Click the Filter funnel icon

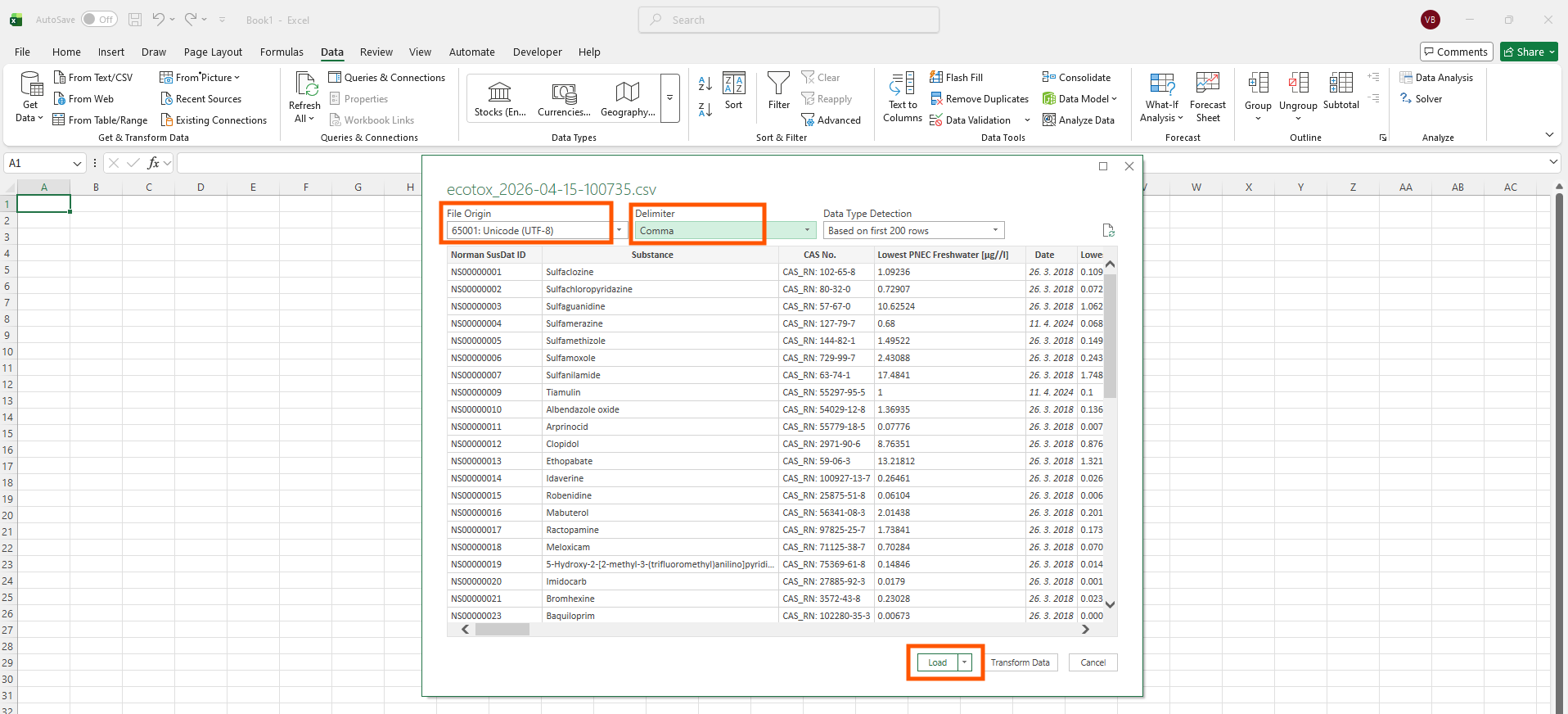[778, 84]
